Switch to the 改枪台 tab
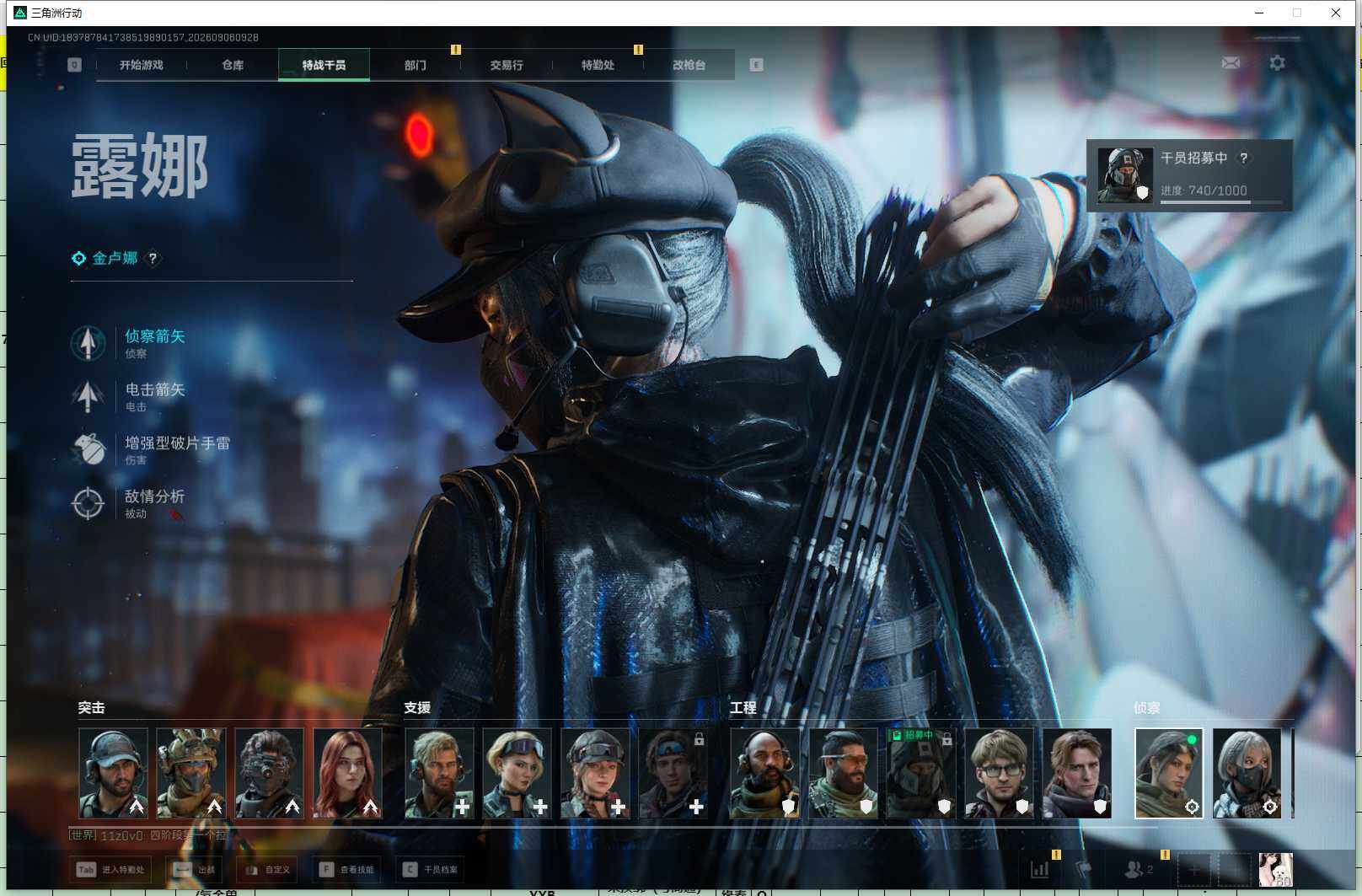 click(689, 65)
